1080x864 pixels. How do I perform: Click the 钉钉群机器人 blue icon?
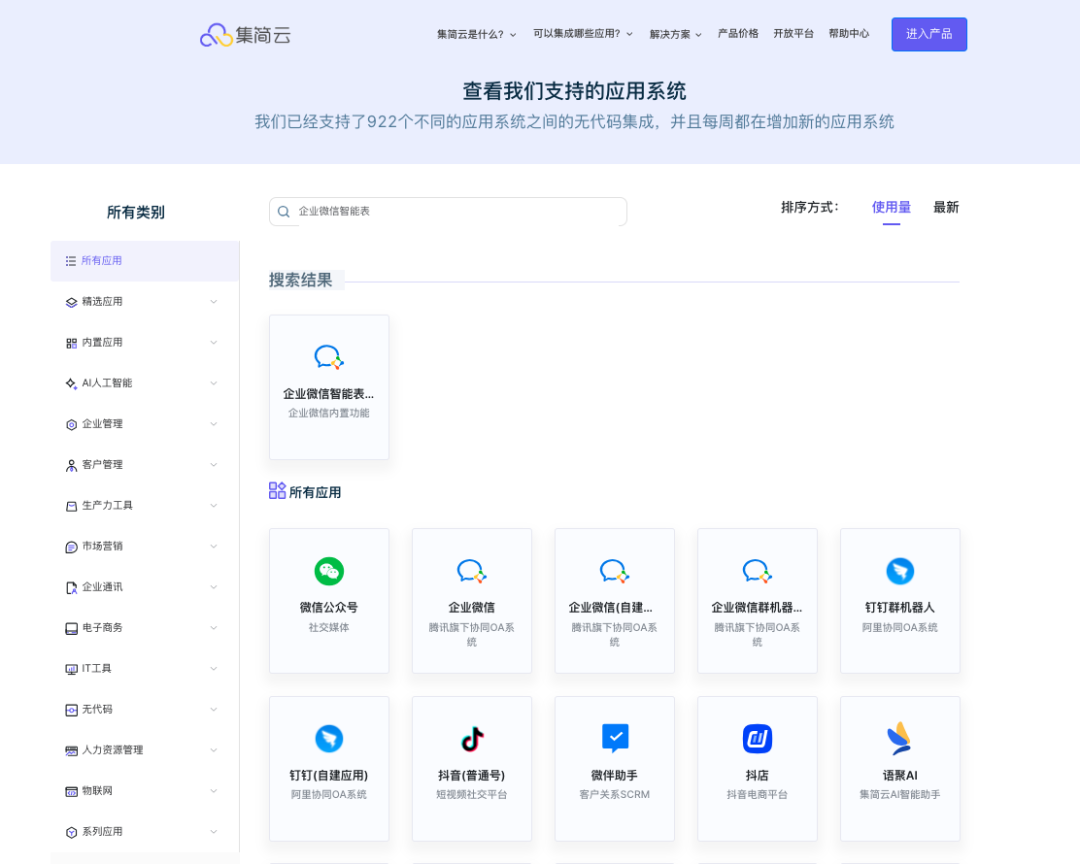(x=900, y=571)
